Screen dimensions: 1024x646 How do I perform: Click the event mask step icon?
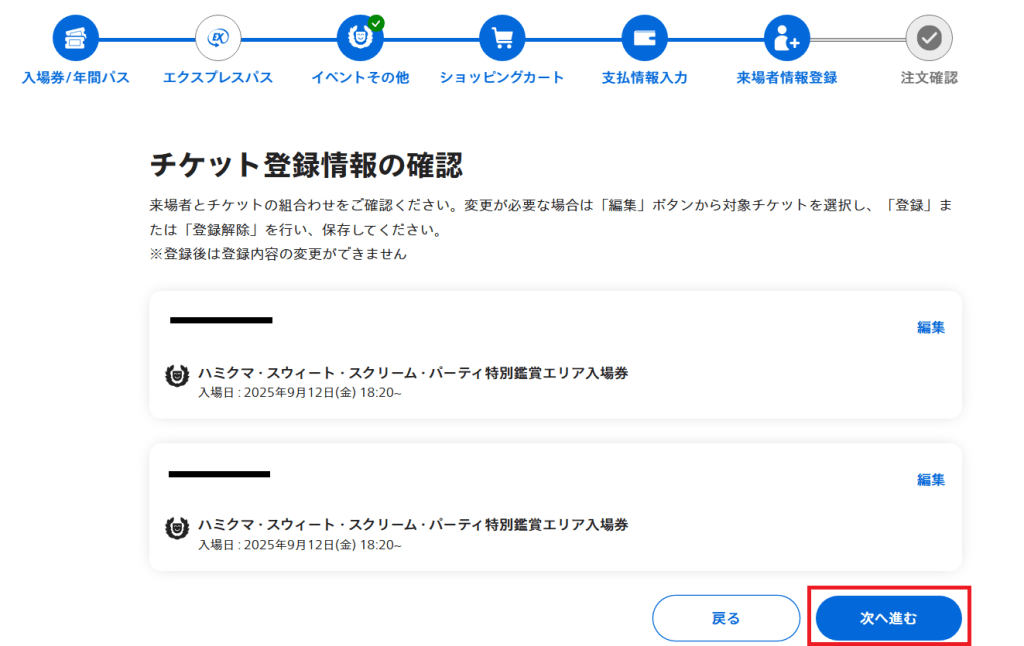[359, 39]
